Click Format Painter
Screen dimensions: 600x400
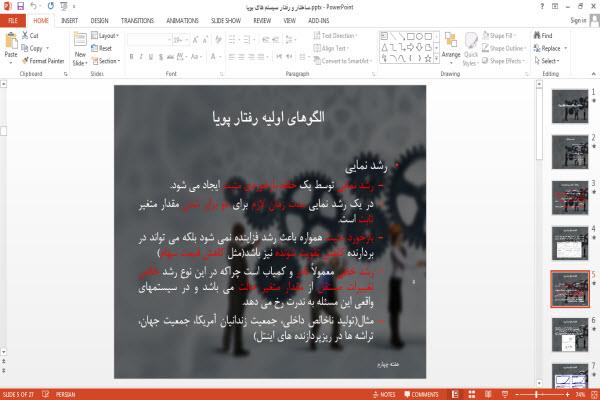pos(43,61)
